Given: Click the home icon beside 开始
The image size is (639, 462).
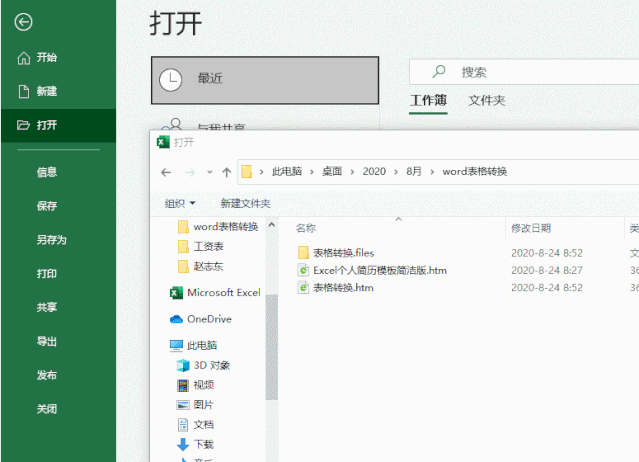Looking at the screenshot, I should tap(24, 58).
